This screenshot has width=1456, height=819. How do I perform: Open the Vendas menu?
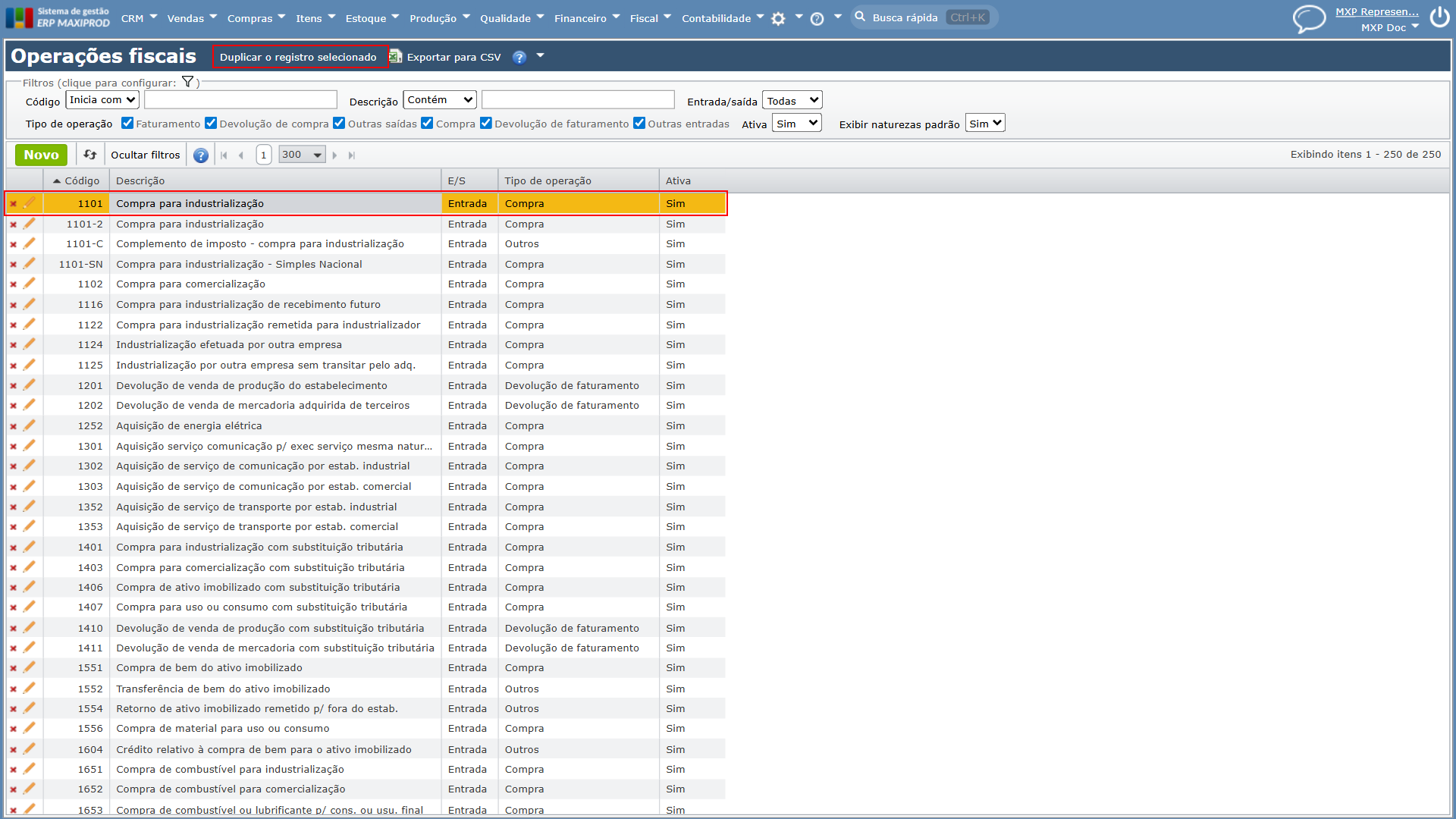tap(192, 18)
